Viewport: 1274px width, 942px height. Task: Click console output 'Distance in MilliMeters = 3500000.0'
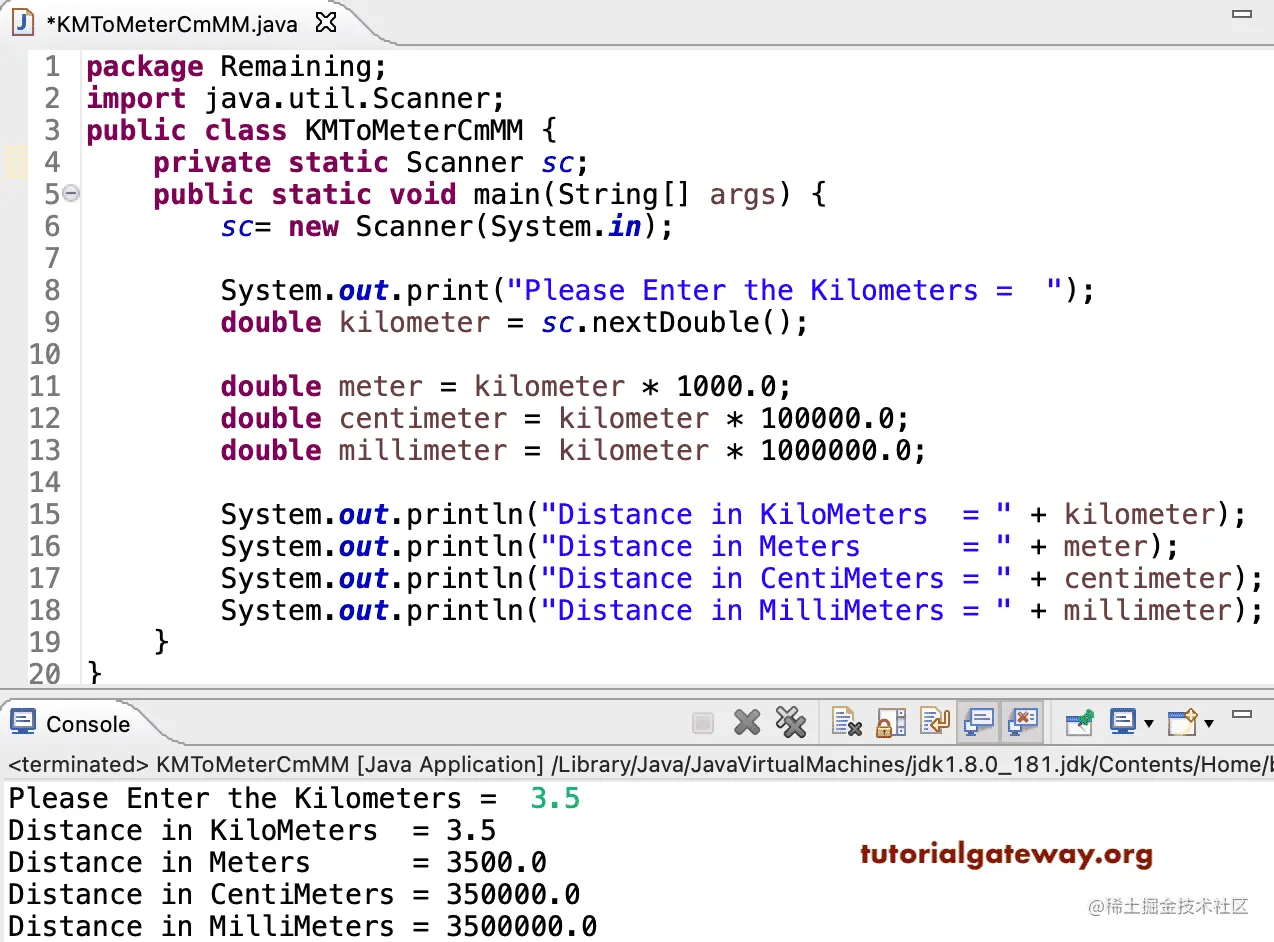pyautogui.click(x=302, y=927)
